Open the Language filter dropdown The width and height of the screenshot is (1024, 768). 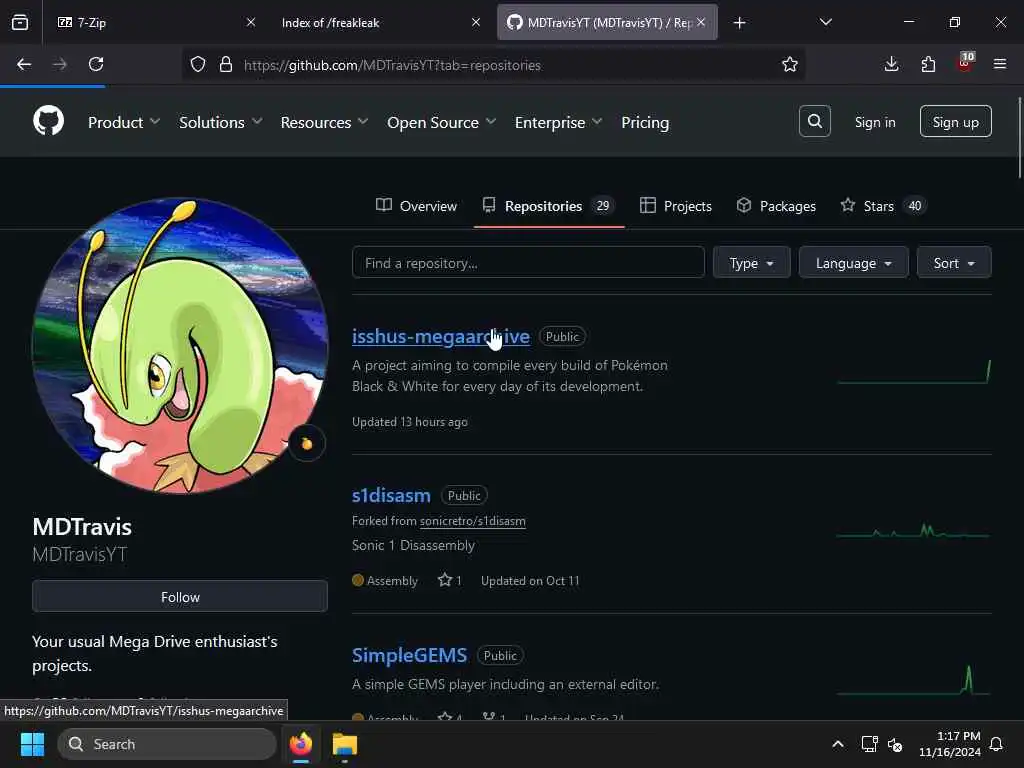click(x=854, y=263)
